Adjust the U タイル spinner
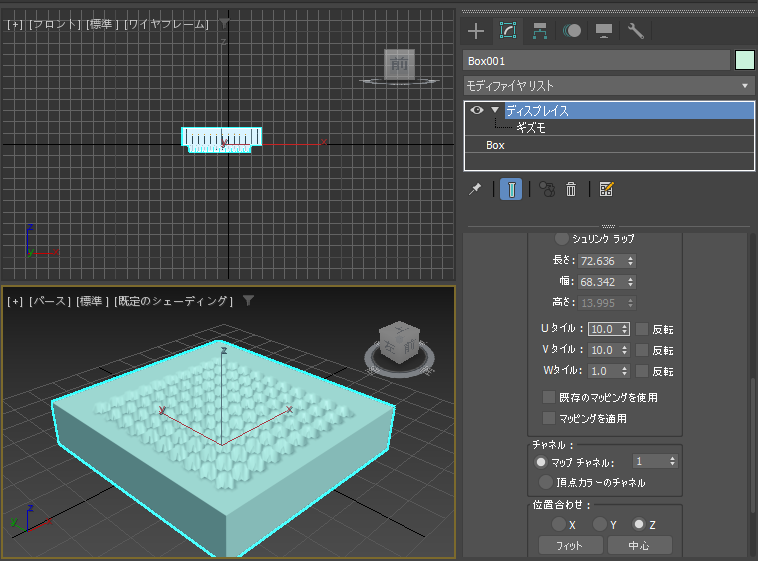This screenshot has width=758, height=561. click(x=625, y=329)
